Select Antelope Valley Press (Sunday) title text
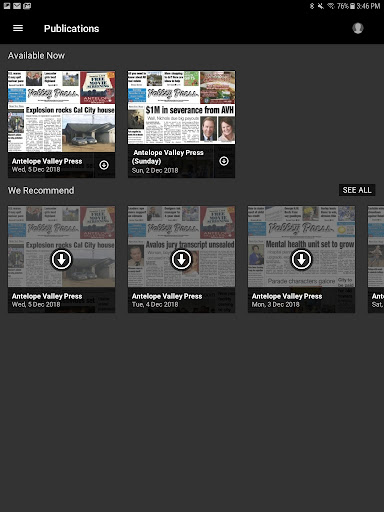Image resolution: width=384 pixels, height=512 pixels. click(x=168, y=157)
